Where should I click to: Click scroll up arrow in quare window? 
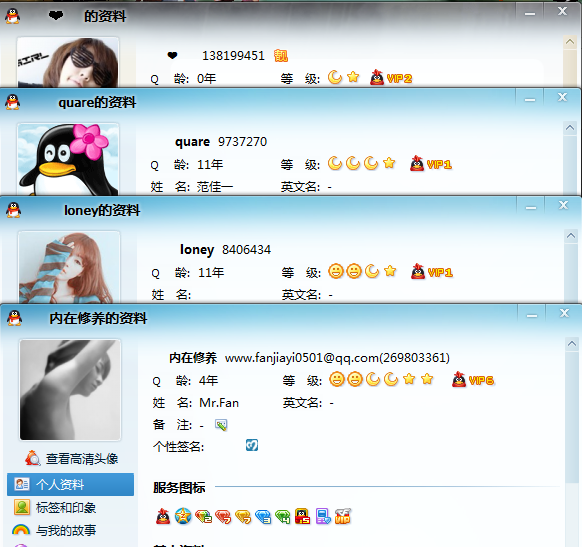(x=570, y=128)
